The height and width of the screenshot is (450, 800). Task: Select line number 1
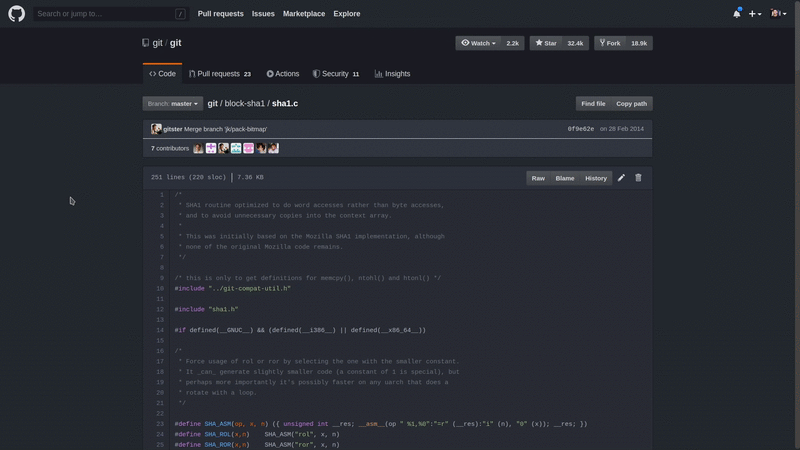162,195
